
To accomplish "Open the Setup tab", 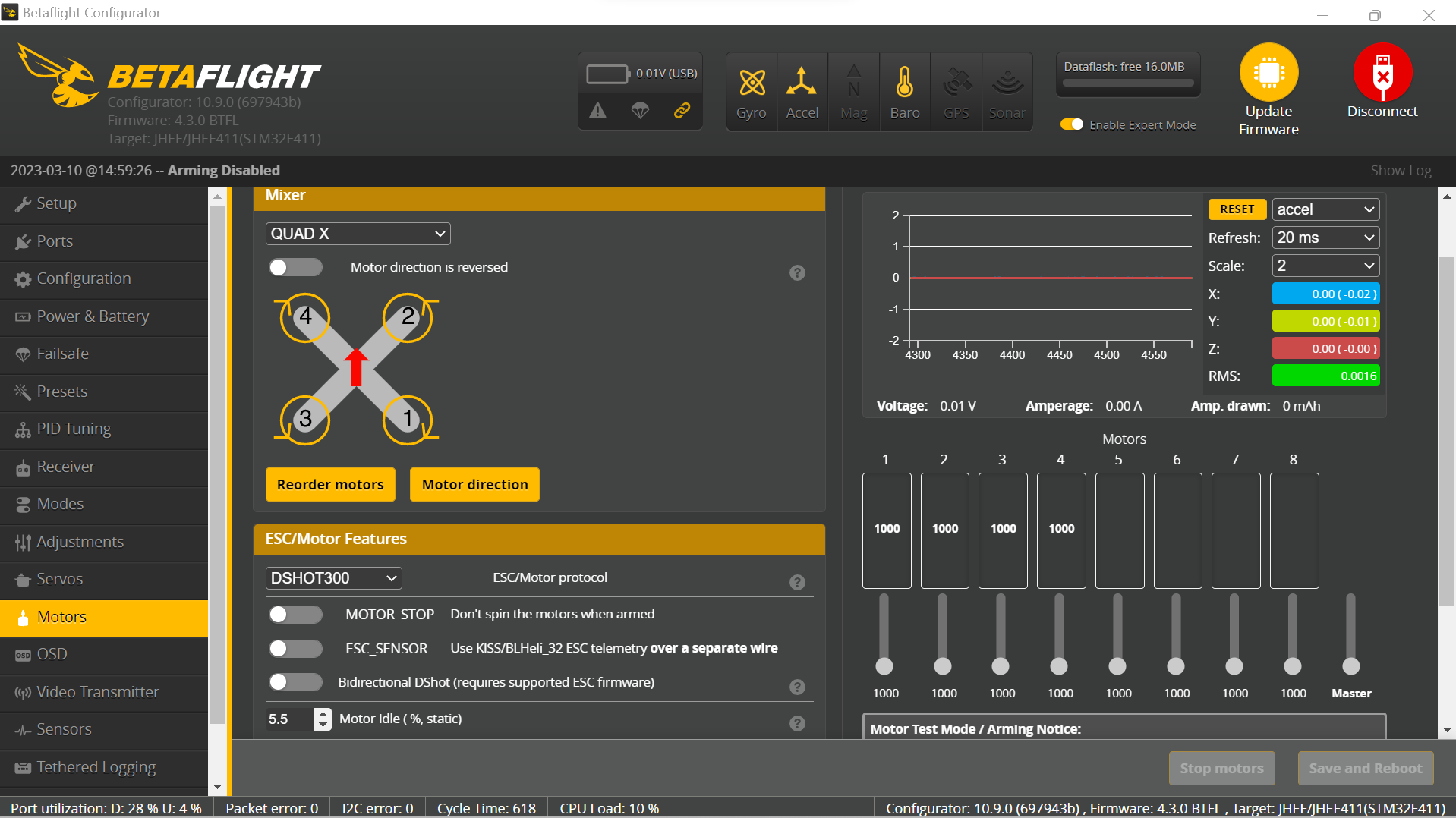I will click(104, 203).
